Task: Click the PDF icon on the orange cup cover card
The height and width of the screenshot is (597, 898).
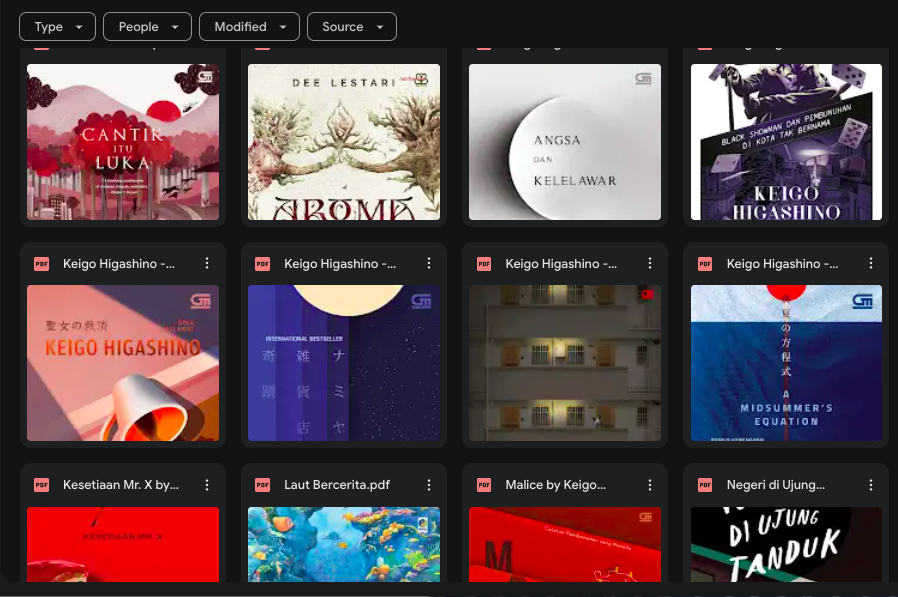Action: pyautogui.click(x=41, y=264)
